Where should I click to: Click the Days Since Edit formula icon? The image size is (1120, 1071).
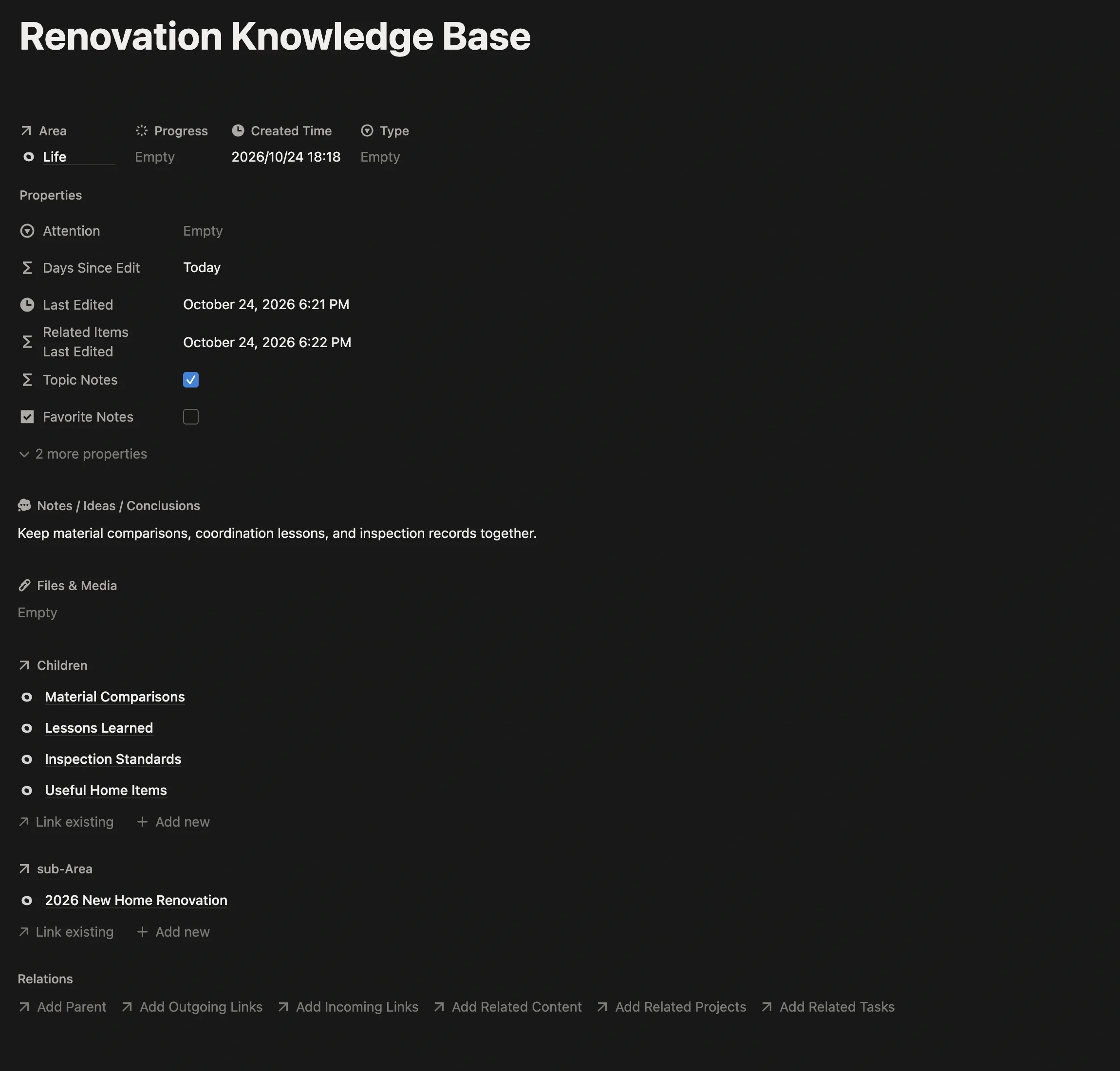coord(27,268)
